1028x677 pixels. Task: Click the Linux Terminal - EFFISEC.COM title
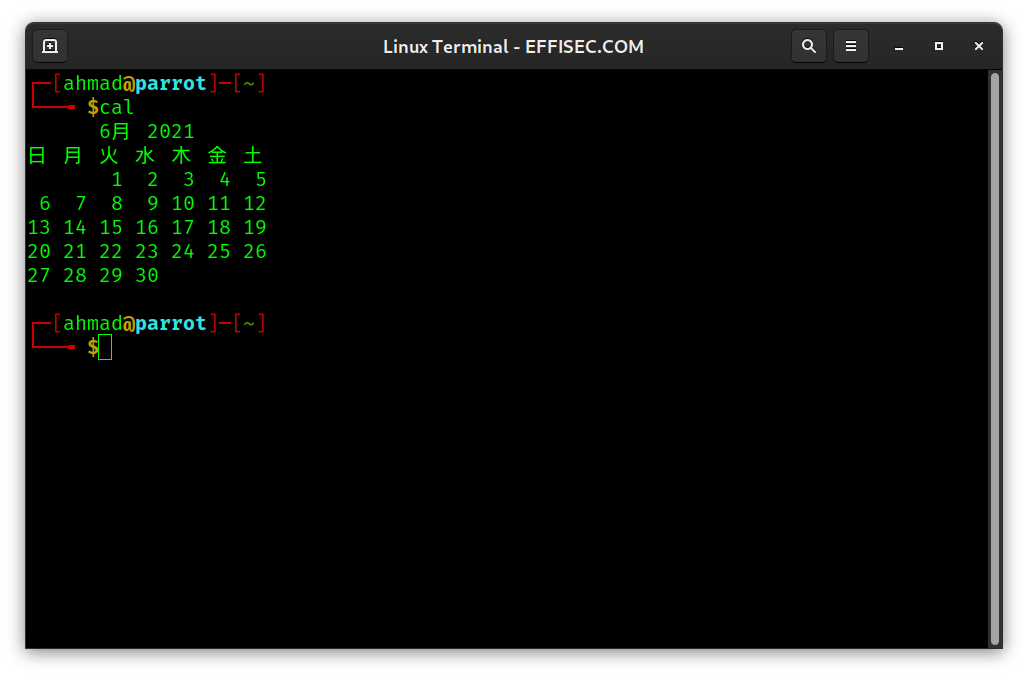coord(513,46)
